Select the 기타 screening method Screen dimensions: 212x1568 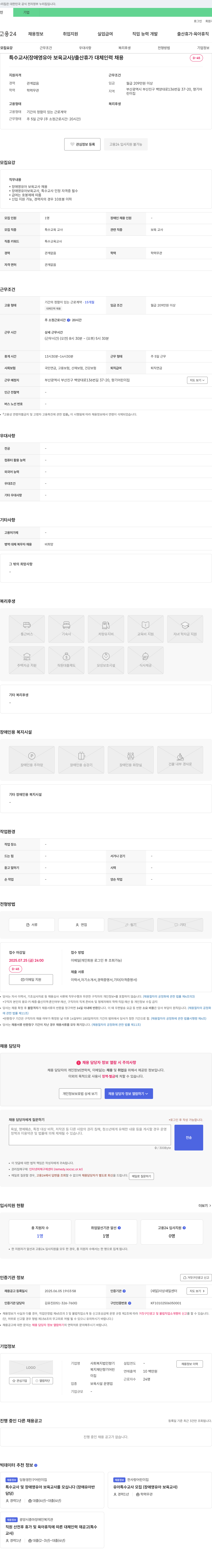(180, 925)
